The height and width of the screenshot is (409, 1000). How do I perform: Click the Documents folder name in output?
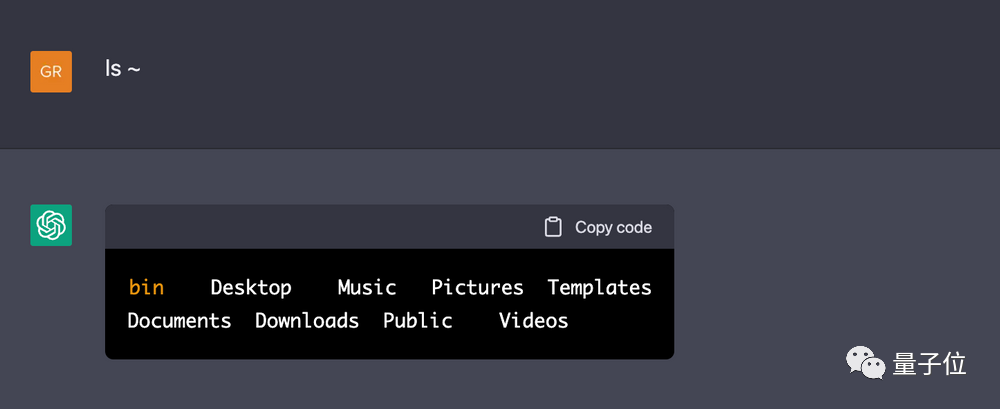point(180,321)
